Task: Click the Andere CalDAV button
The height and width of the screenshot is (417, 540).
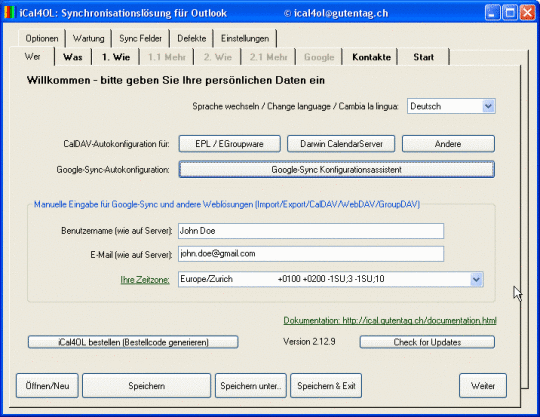Action: coord(448,144)
